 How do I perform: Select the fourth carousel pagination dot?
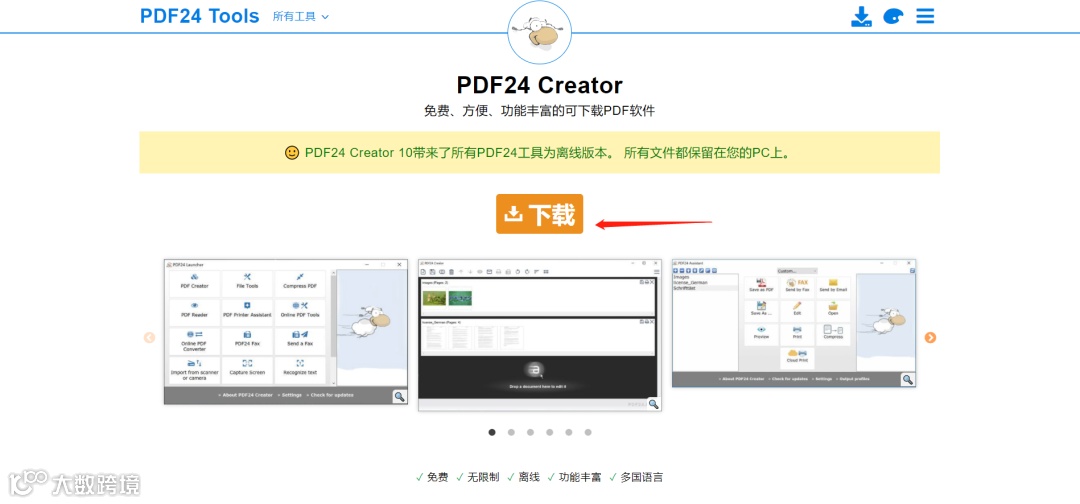click(x=550, y=432)
